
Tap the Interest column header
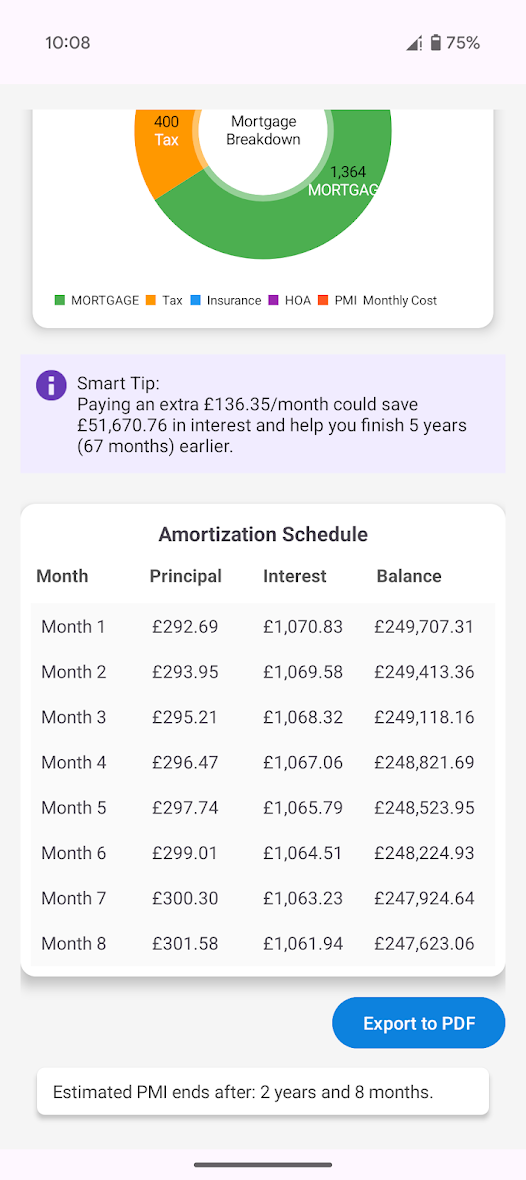coord(294,576)
